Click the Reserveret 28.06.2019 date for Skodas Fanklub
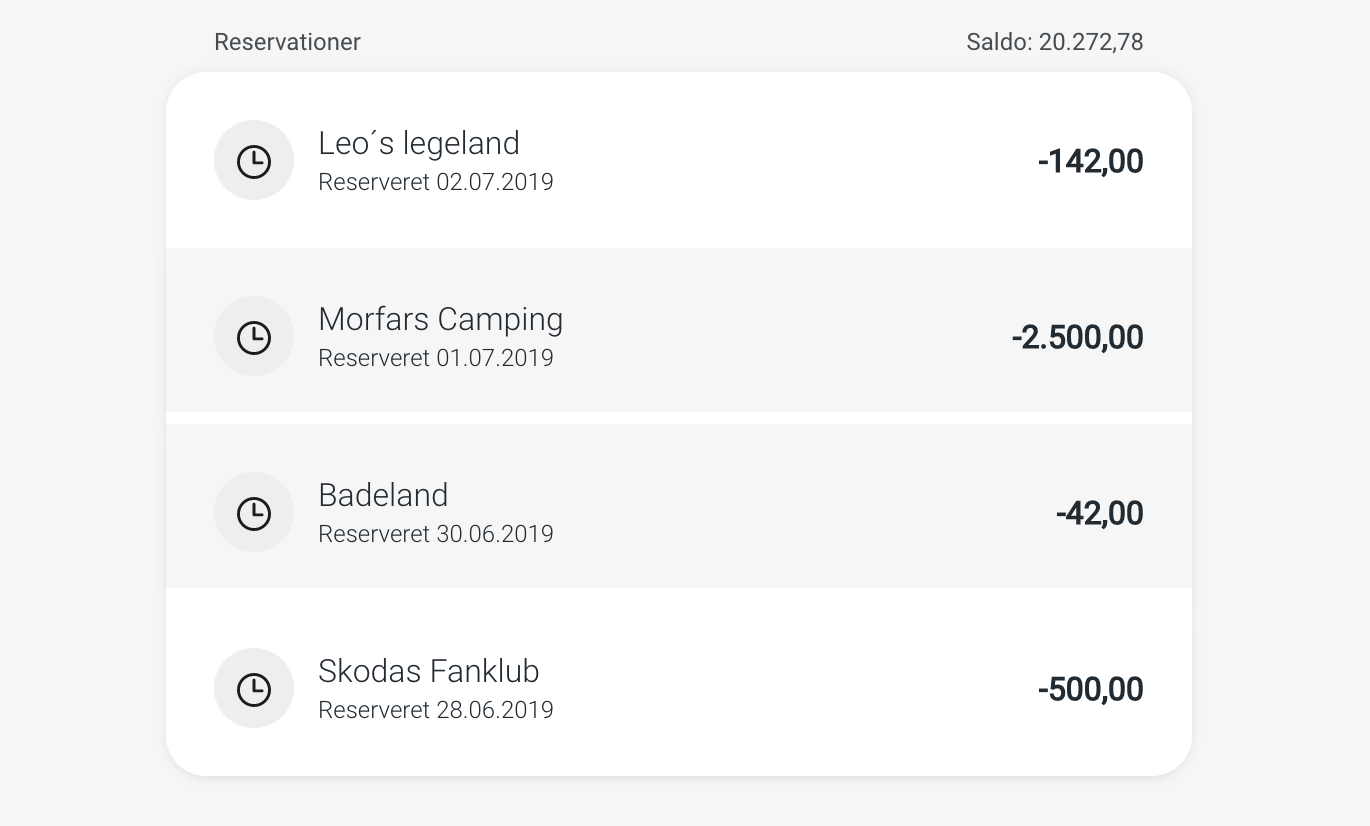Screen dimensions: 1370x826 [x=436, y=709]
